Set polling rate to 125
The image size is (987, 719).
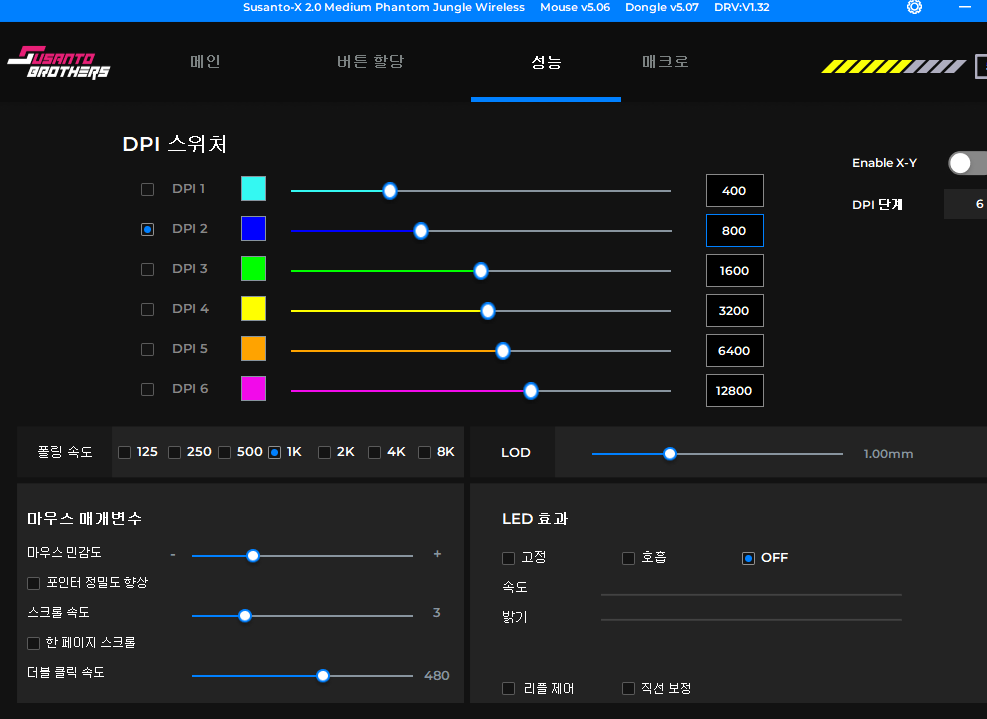pos(125,453)
